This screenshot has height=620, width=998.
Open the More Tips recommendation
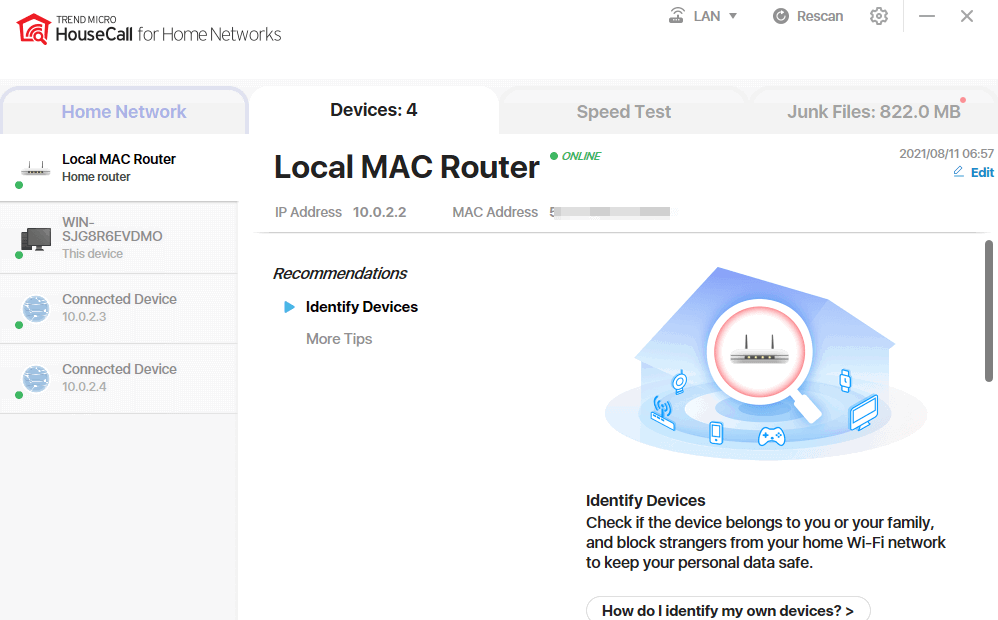click(x=339, y=339)
